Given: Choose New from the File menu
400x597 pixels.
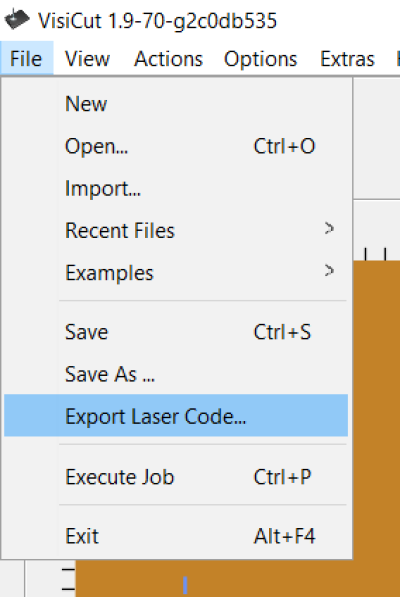Looking at the screenshot, I should [x=176, y=104].
